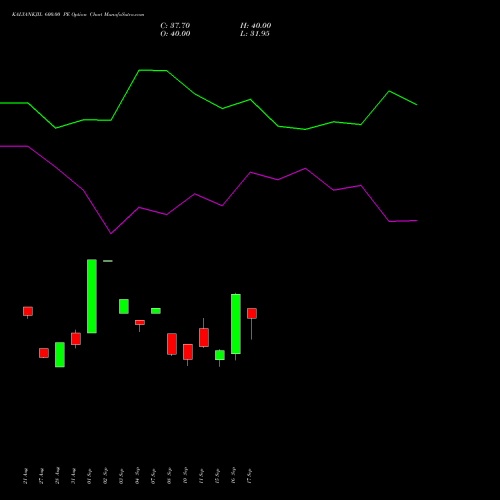
Task: Click the low value "L: 31.95"
Action: point(255,34)
